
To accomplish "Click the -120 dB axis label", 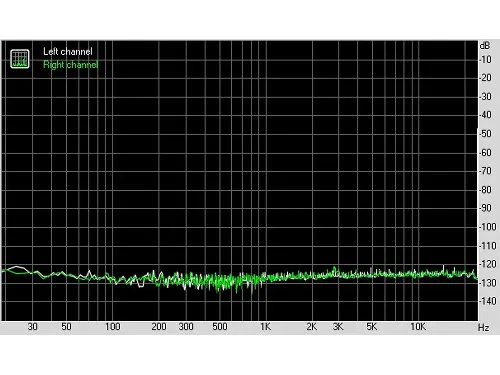I will click(x=488, y=264).
